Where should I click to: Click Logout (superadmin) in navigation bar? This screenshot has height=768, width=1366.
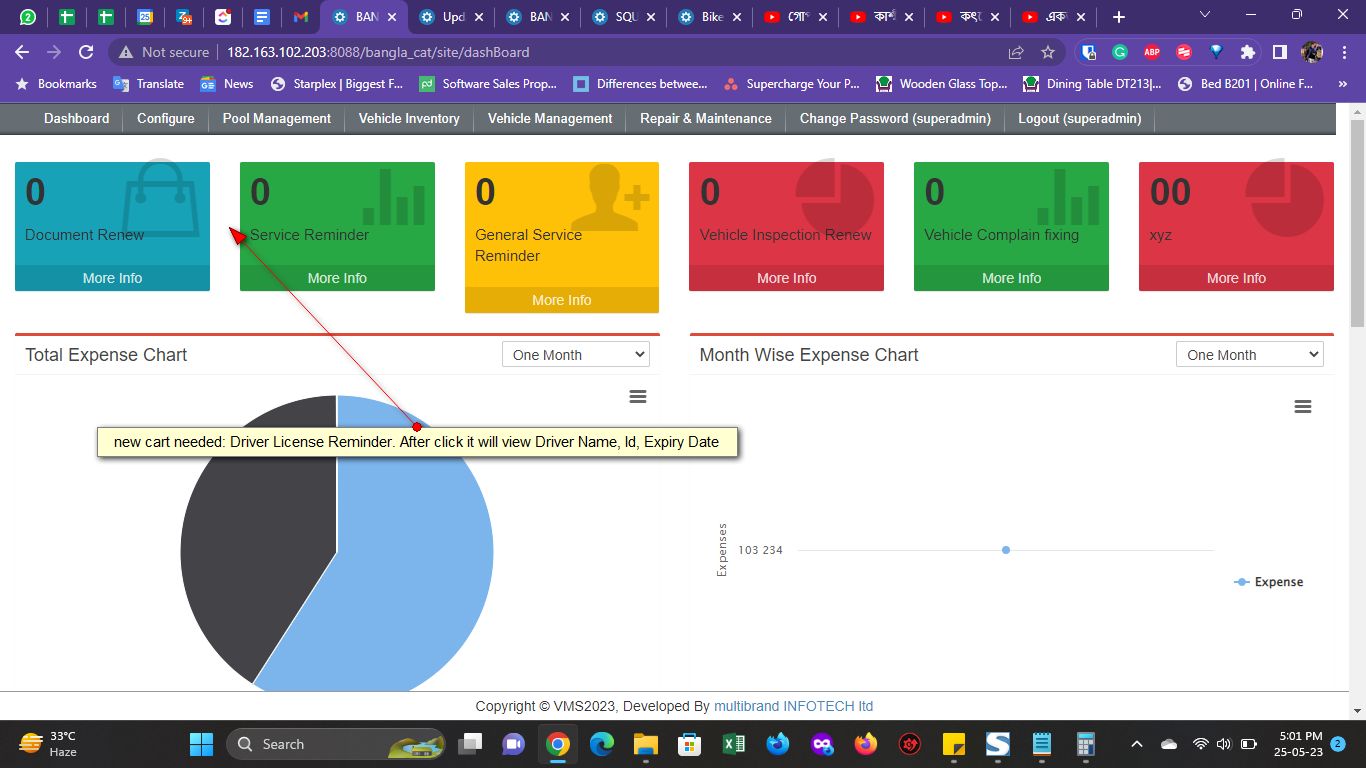(x=1079, y=118)
